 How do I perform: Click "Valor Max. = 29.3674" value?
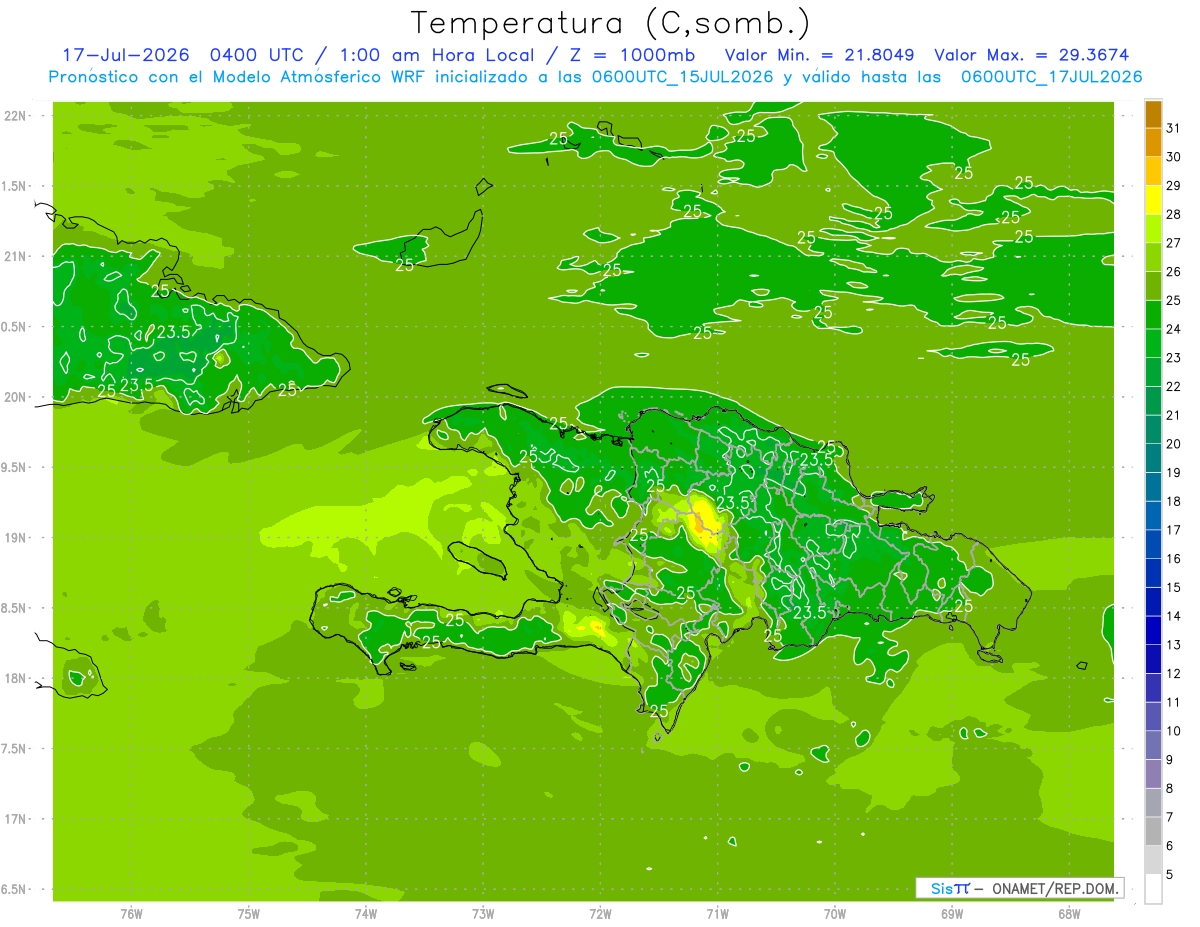tap(1033, 55)
